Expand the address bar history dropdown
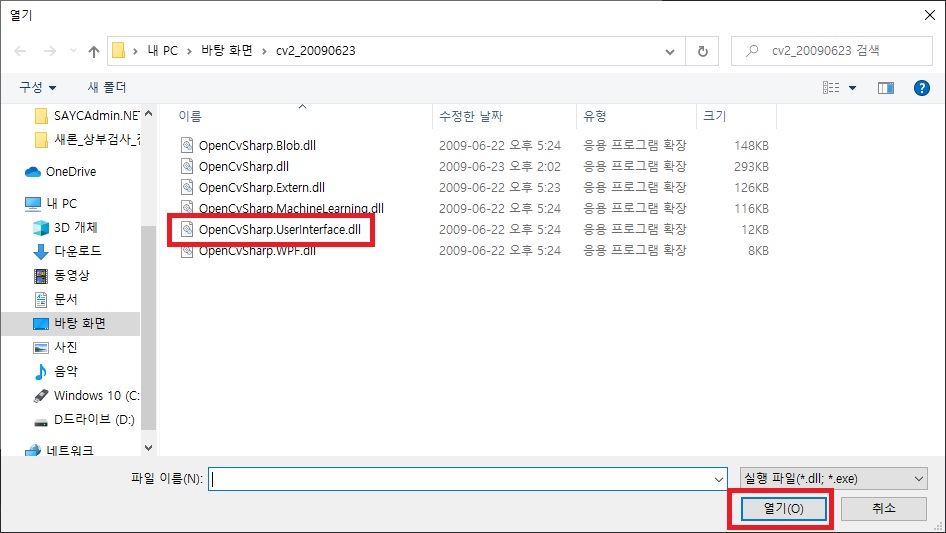The image size is (946, 533). point(670,51)
